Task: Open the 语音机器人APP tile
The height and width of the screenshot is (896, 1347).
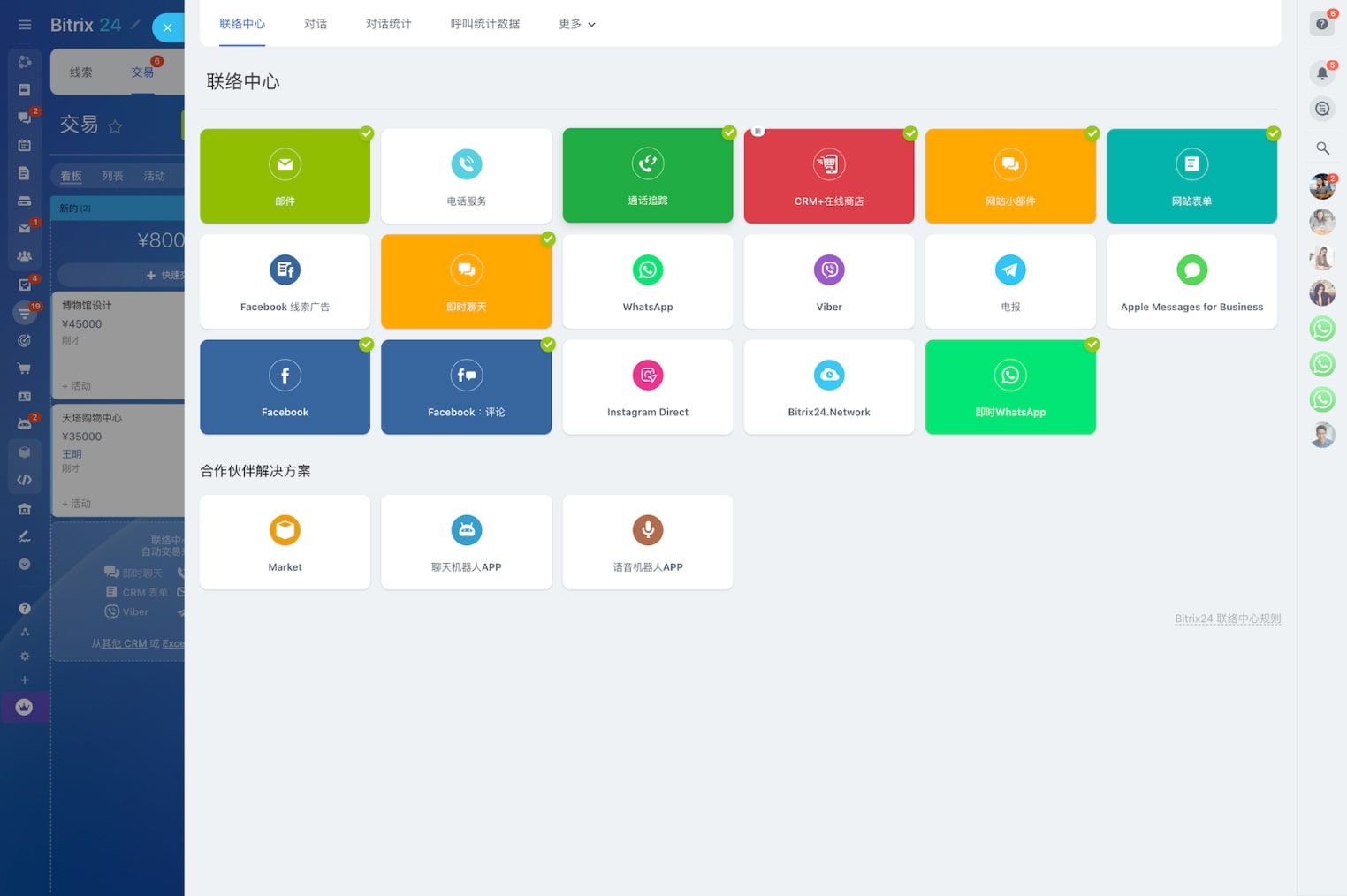Action: tap(648, 542)
